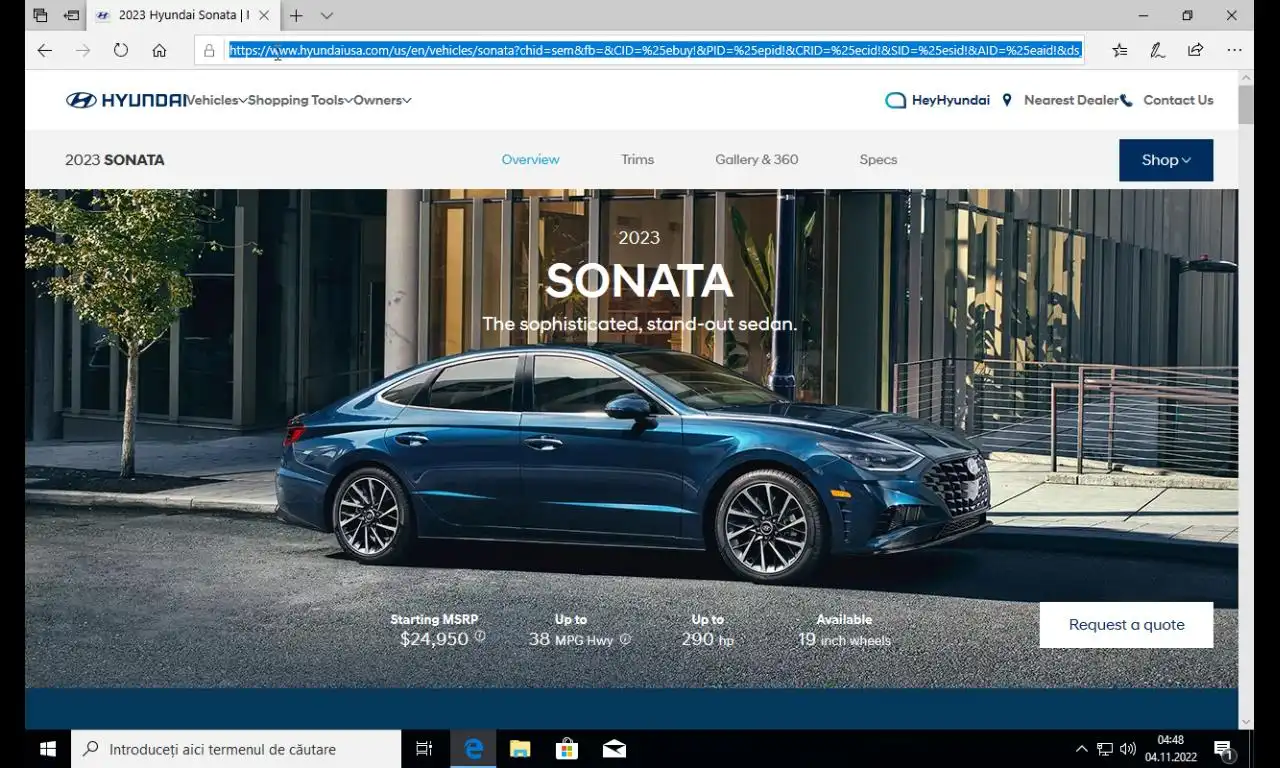Click the page vertical scrollbar thumb
Image resolution: width=1280 pixels, height=768 pixels.
(x=1245, y=105)
